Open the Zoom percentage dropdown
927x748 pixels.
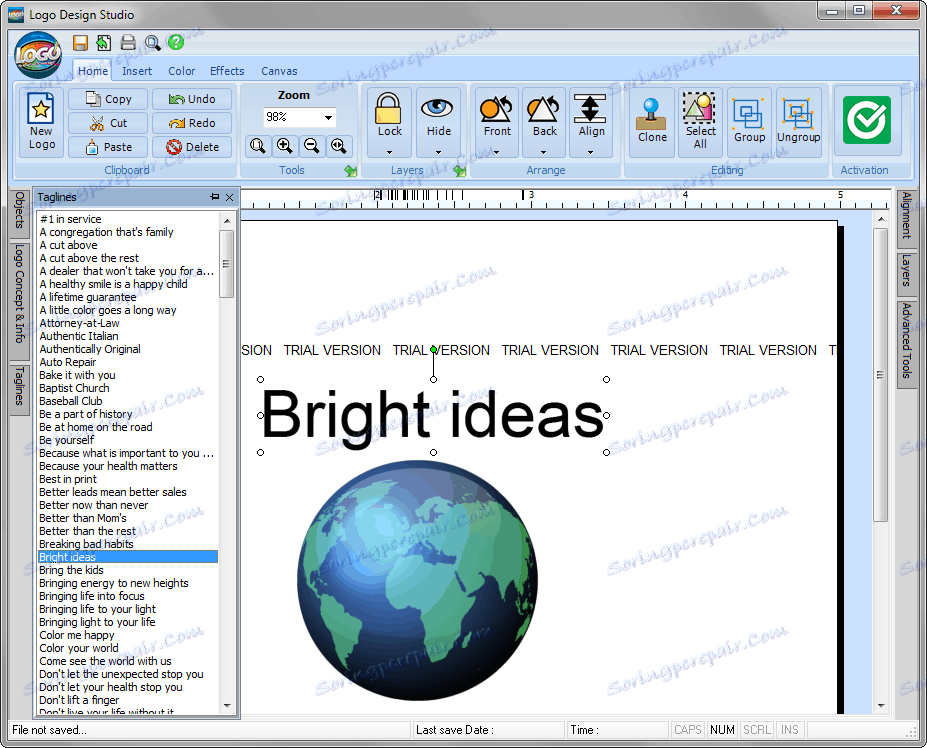tap(328, 118)
